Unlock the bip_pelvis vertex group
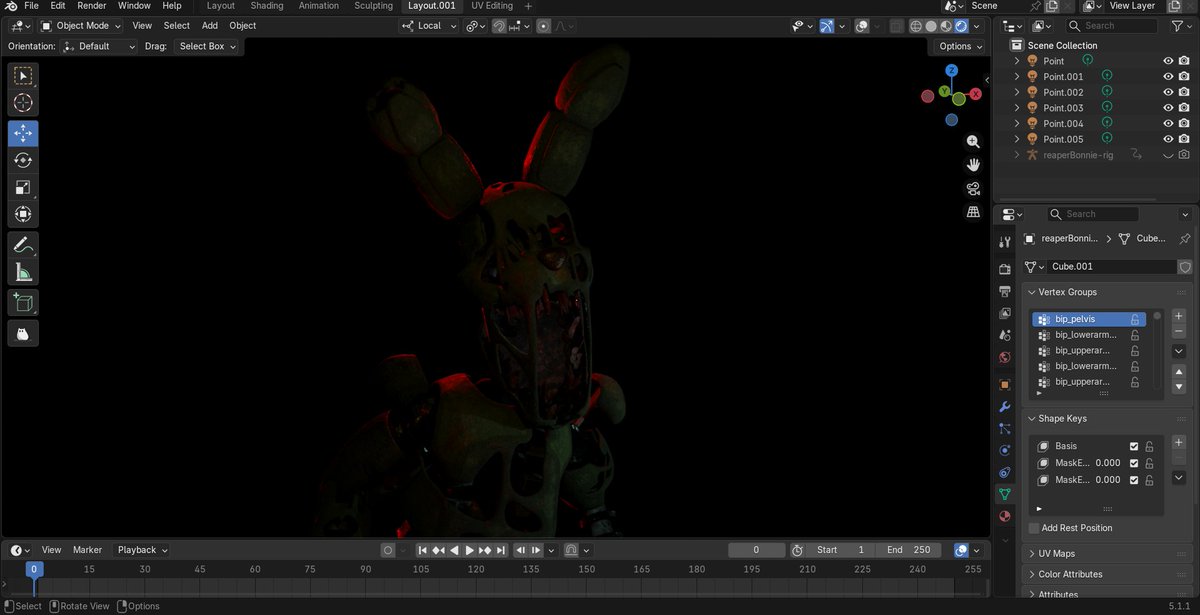Image resolution: width=1200 pixels, height=615 pixels. pyautogui.click(x=1135, y=319)
